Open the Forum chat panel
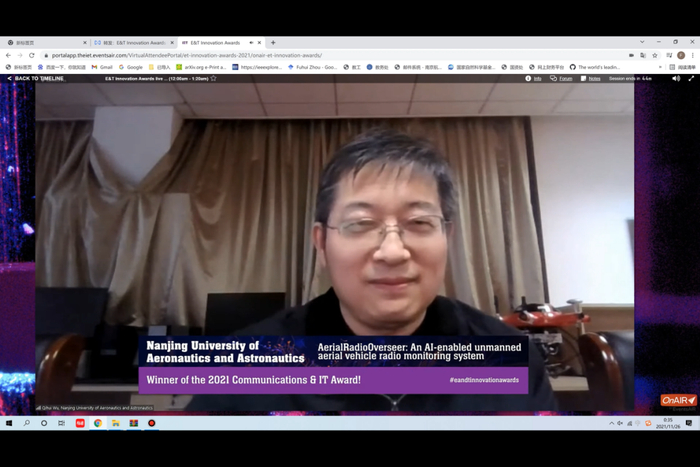Image resolution: width=700 pixels, height=467 pixels. tap(561, 79)
